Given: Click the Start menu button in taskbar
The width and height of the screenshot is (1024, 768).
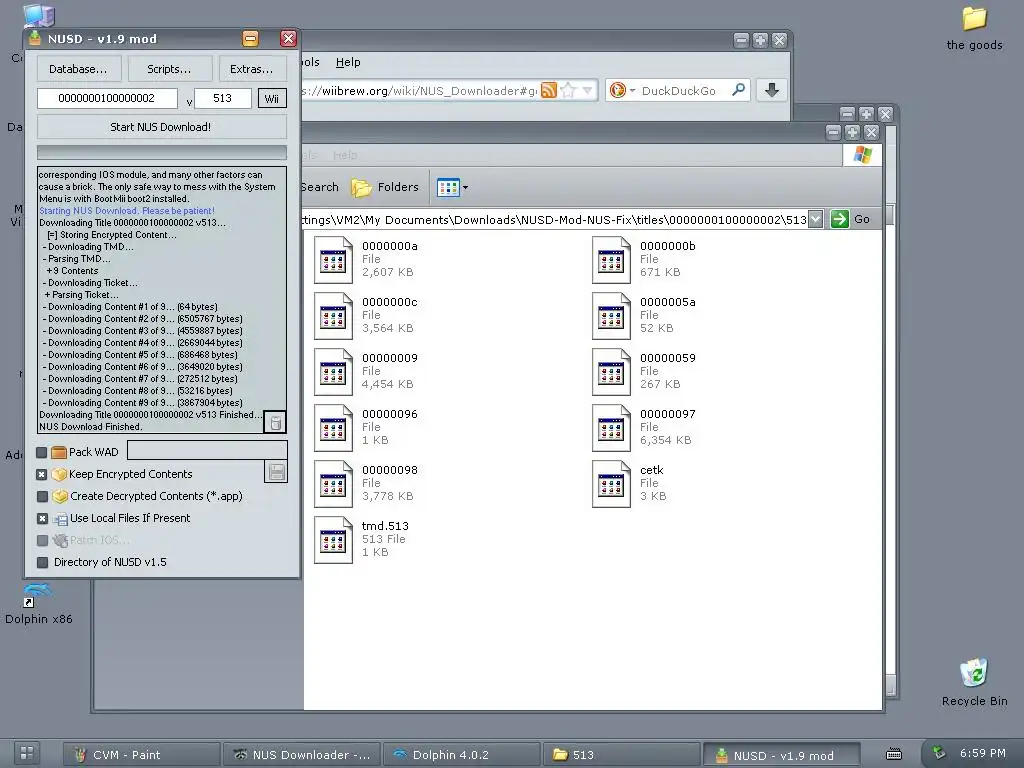Looking at the screenshot, I should pyautogui.click(x=27, y=752).
